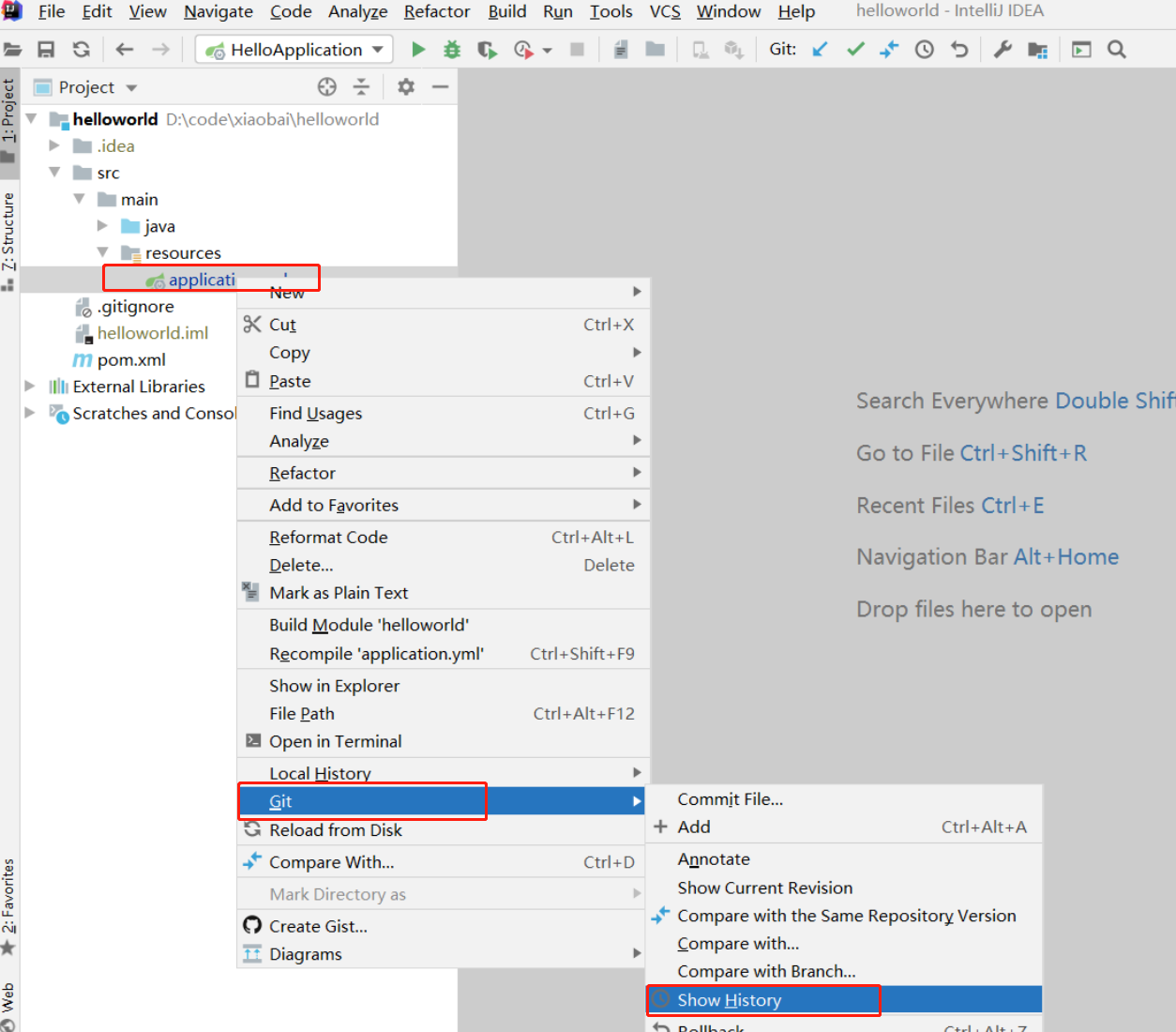Choose Reload from Disk
This screenshot has height=1032, width=1176.
443,830
